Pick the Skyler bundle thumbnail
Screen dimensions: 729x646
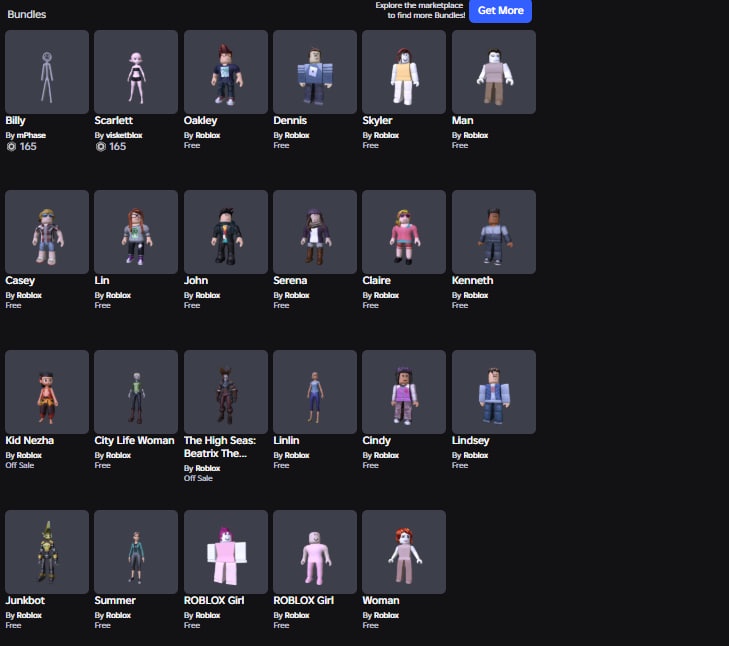(x=404, y=72)
